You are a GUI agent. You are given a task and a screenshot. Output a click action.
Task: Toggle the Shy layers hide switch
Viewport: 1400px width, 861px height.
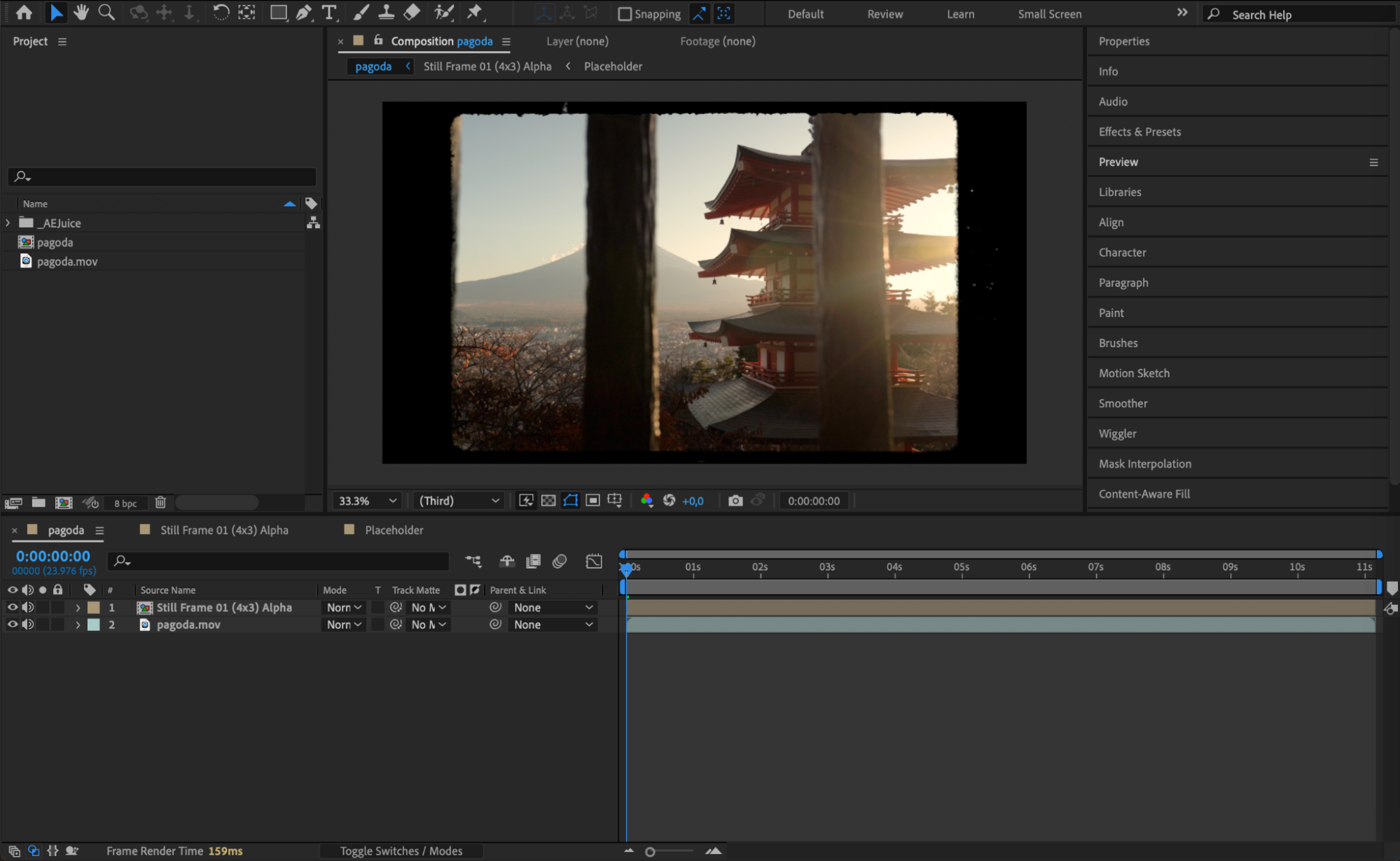point(506,561)
